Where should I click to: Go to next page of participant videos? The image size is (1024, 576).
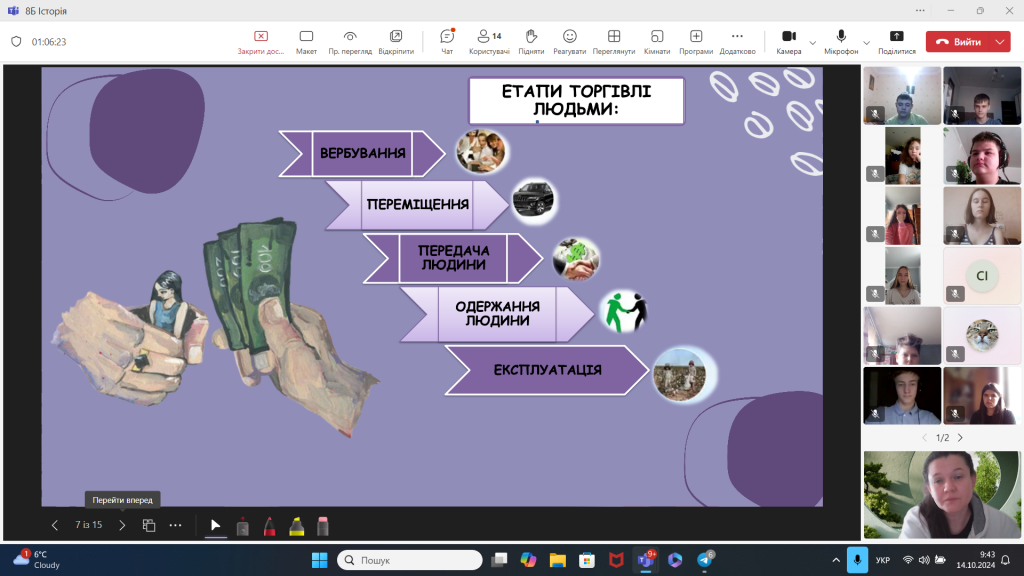pyautogui.click(x=960, y=438)
